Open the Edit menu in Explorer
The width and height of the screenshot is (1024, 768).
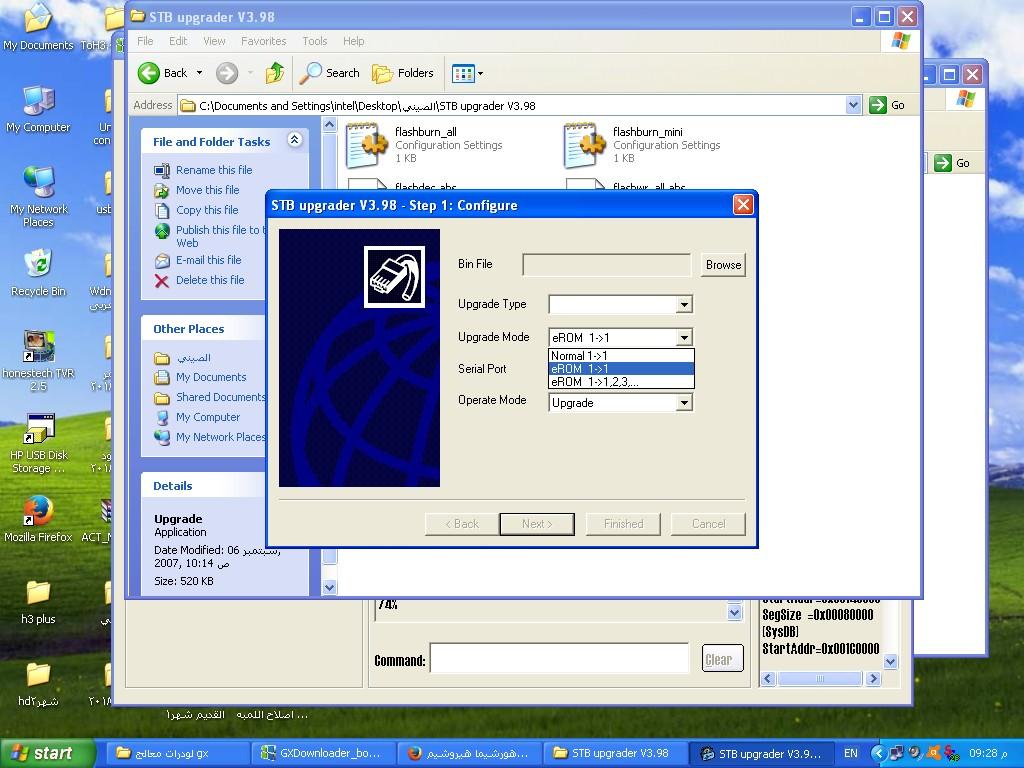(178, 41)
